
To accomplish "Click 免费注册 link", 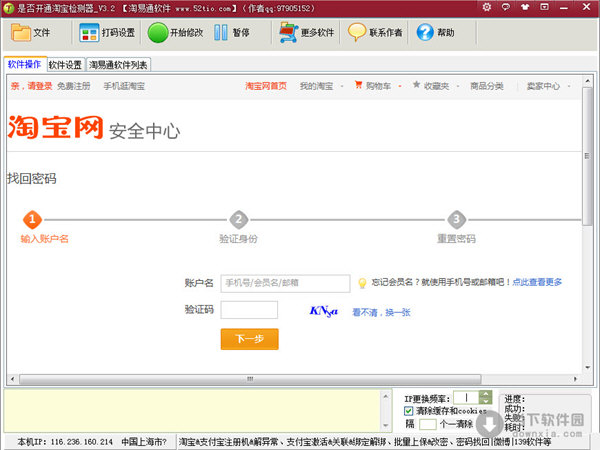I will pos(74,86).
